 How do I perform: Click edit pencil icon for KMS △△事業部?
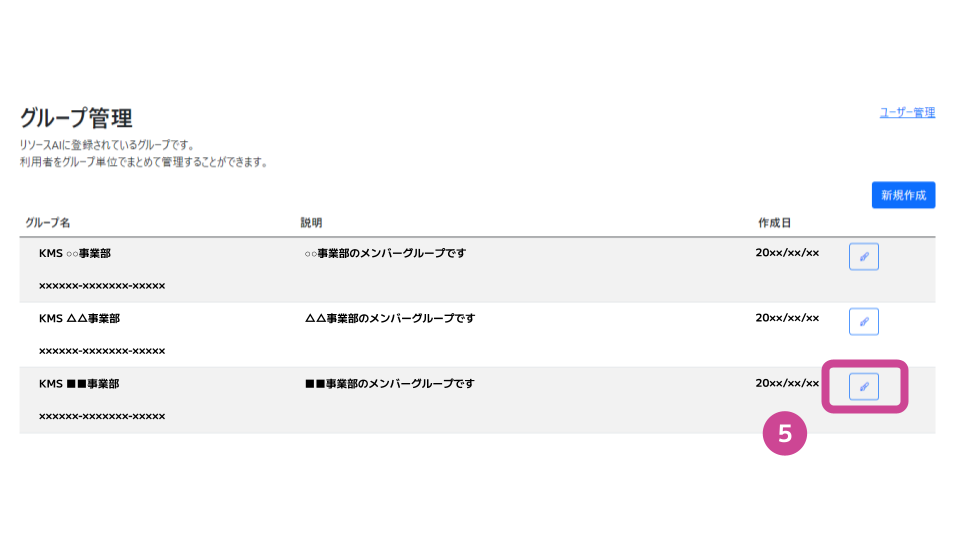point(863,321)
